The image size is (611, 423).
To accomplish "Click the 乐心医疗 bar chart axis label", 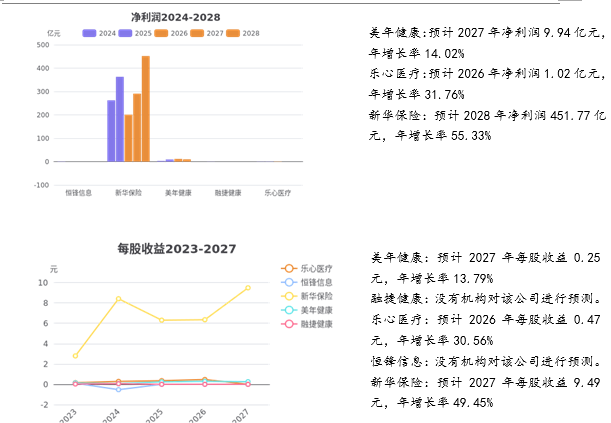I will click(x=277, y=193).
